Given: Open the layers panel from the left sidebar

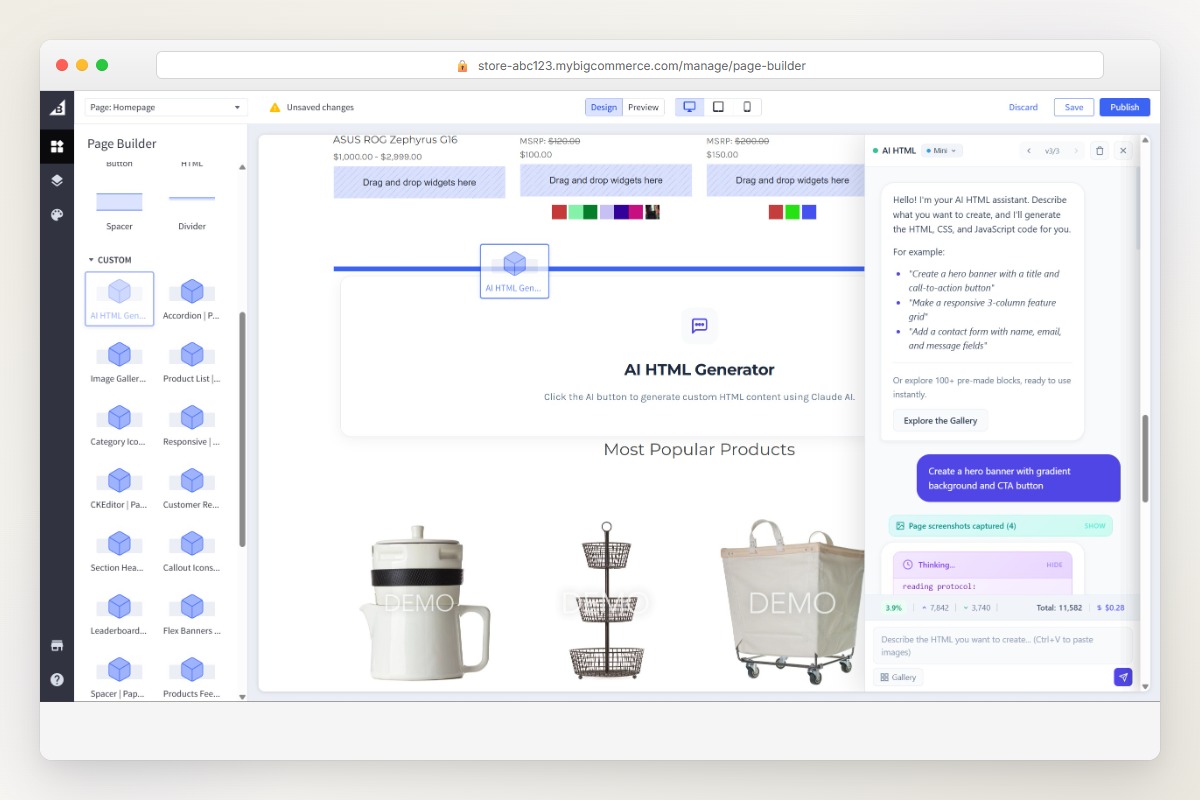Looking at the screenshot, I should tap(57, 181).
